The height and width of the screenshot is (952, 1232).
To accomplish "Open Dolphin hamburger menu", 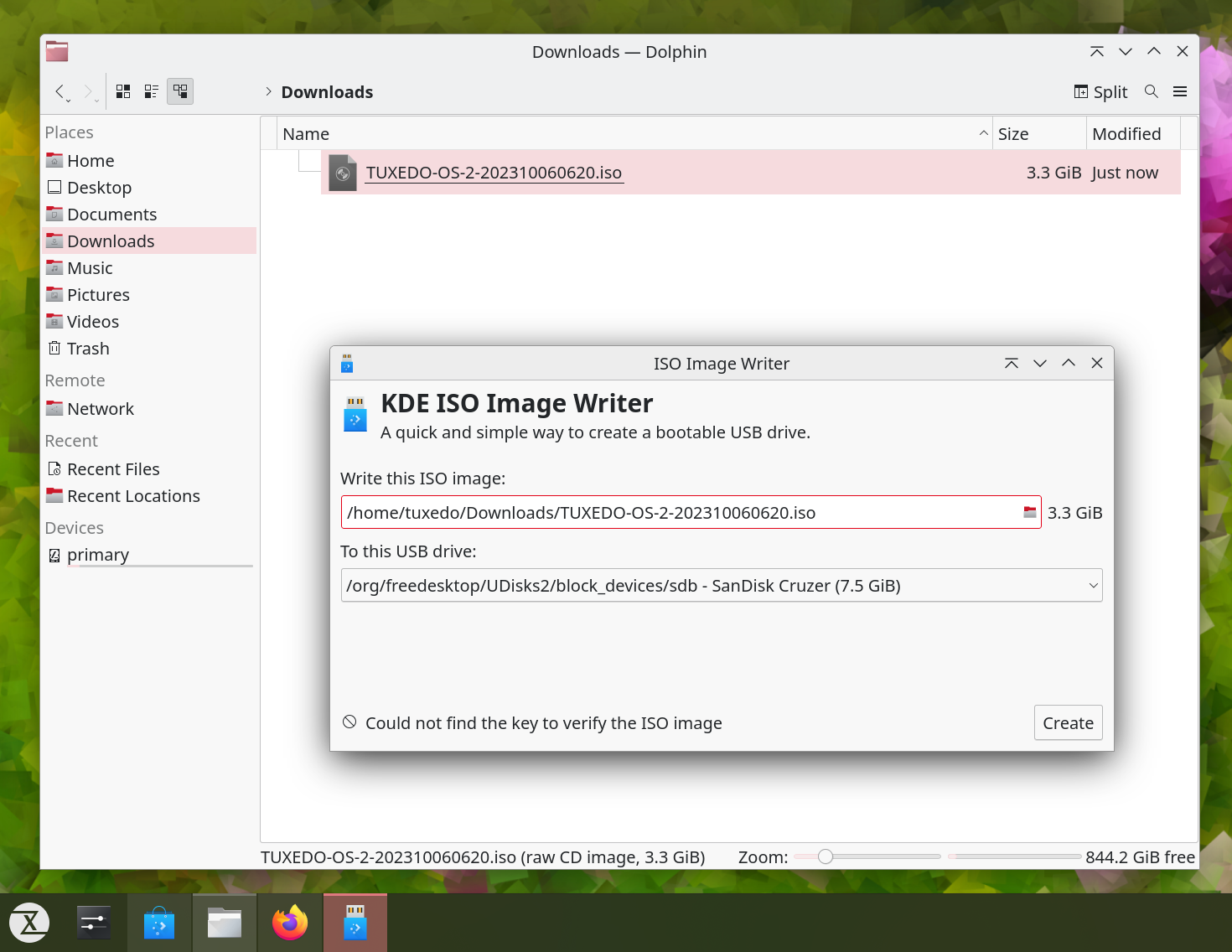I will pyautogui.click(x=1180, y=91).
